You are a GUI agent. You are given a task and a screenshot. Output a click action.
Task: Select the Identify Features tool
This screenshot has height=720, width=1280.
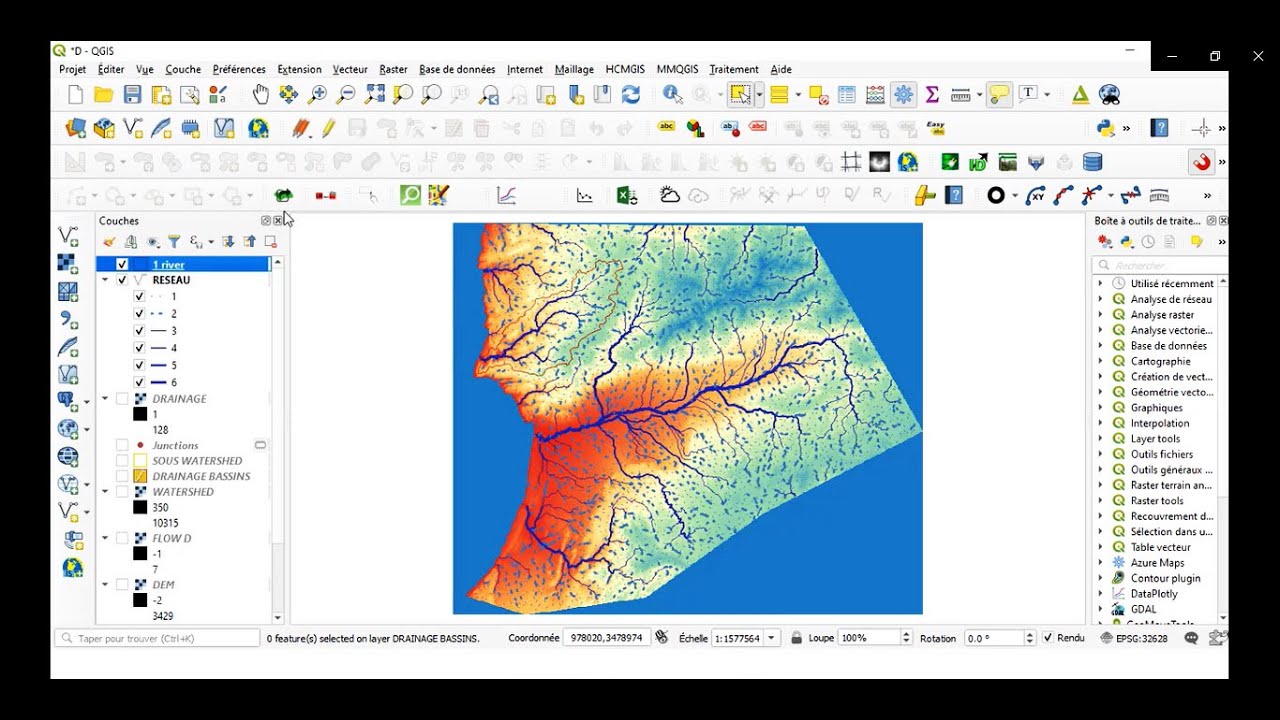[673, 95]
